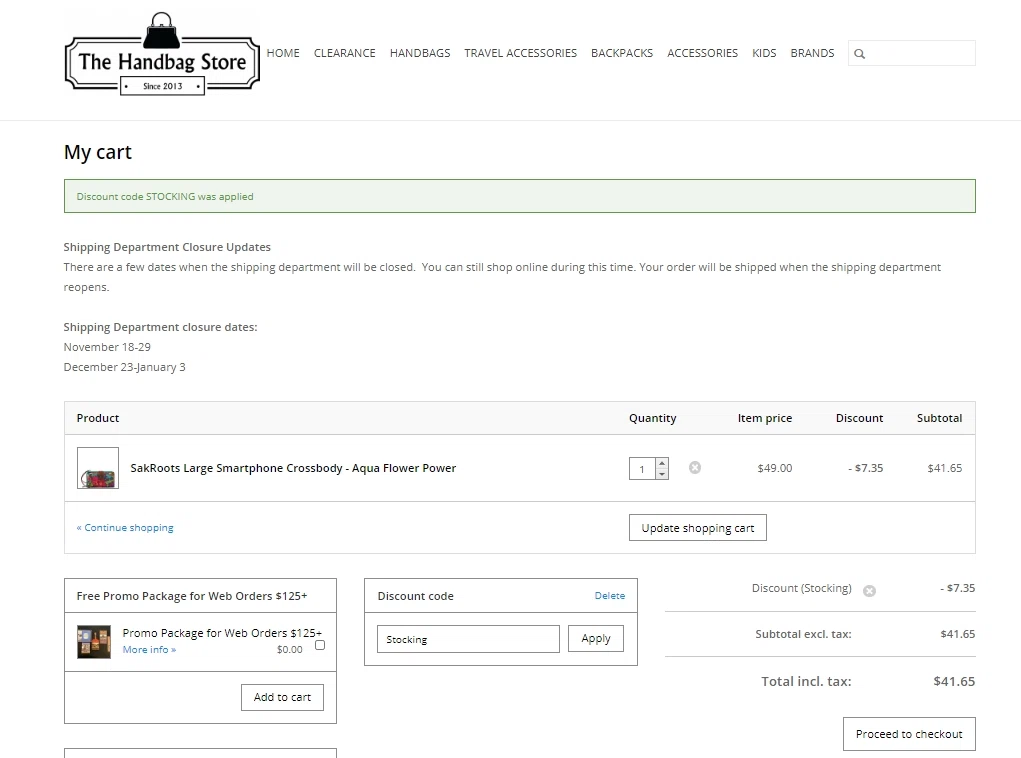The width and height of the screenshot is (1021, 758).
Task: Open Promo Package thumbnail image
Action: (94, 641)
